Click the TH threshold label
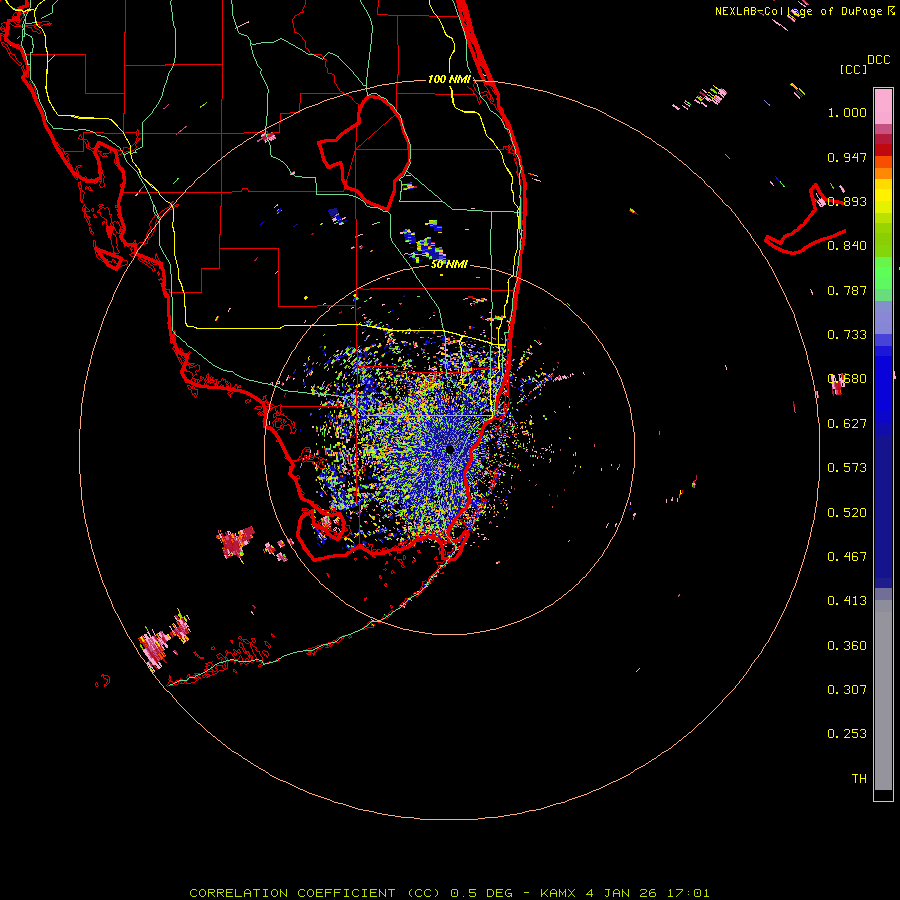 [859, 779]
